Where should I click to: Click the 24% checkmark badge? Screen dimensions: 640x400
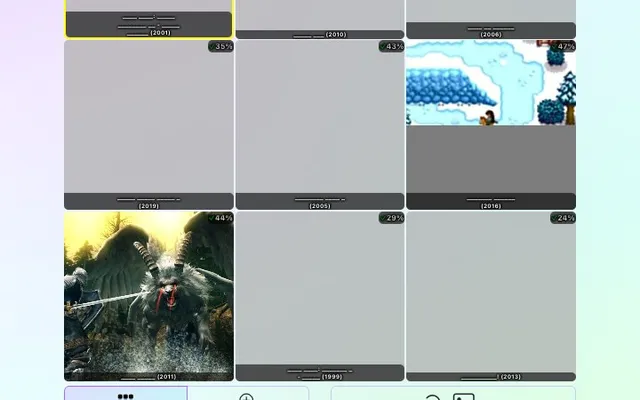(x=563, y=218)
